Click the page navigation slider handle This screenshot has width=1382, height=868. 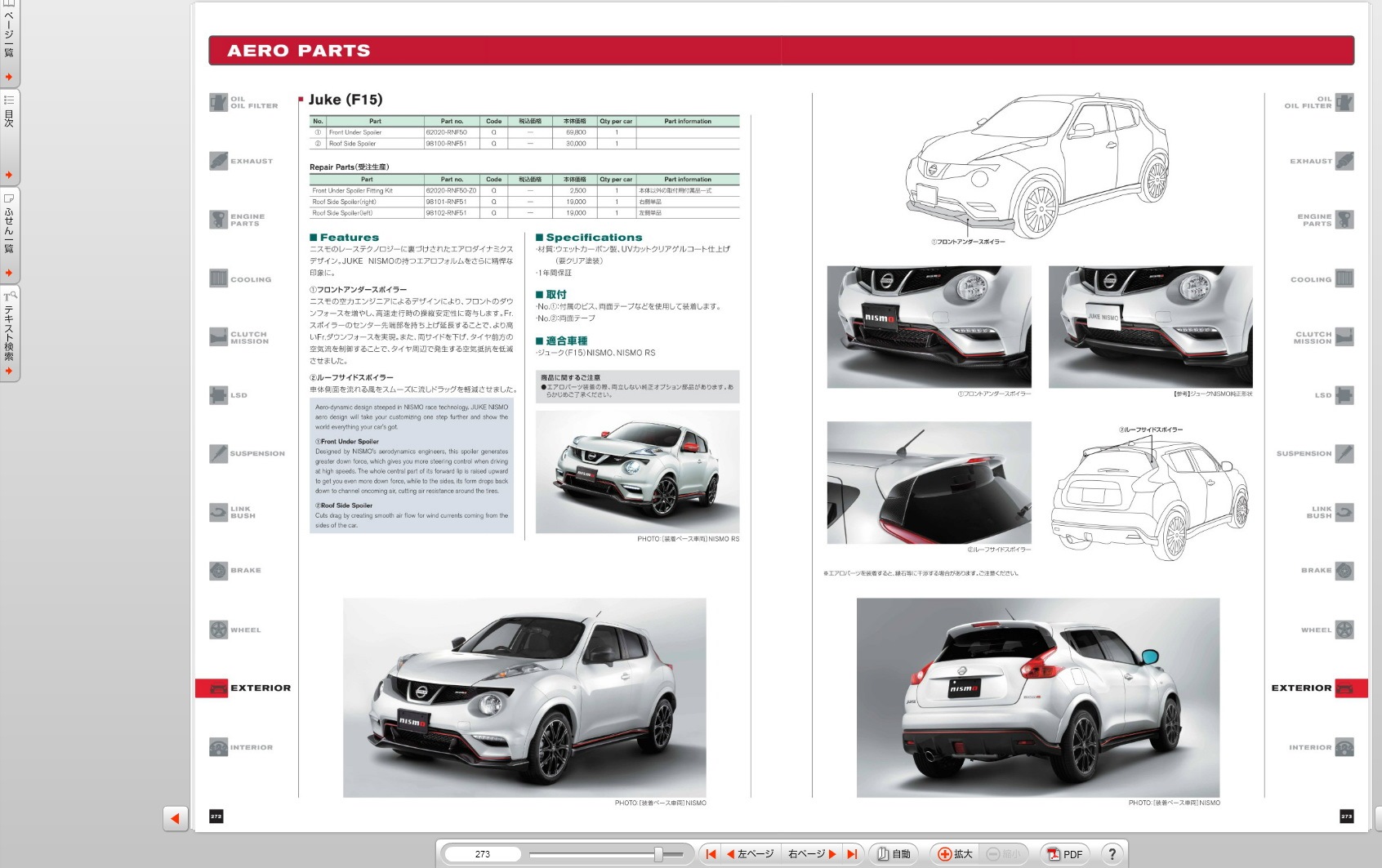(658, 854)
